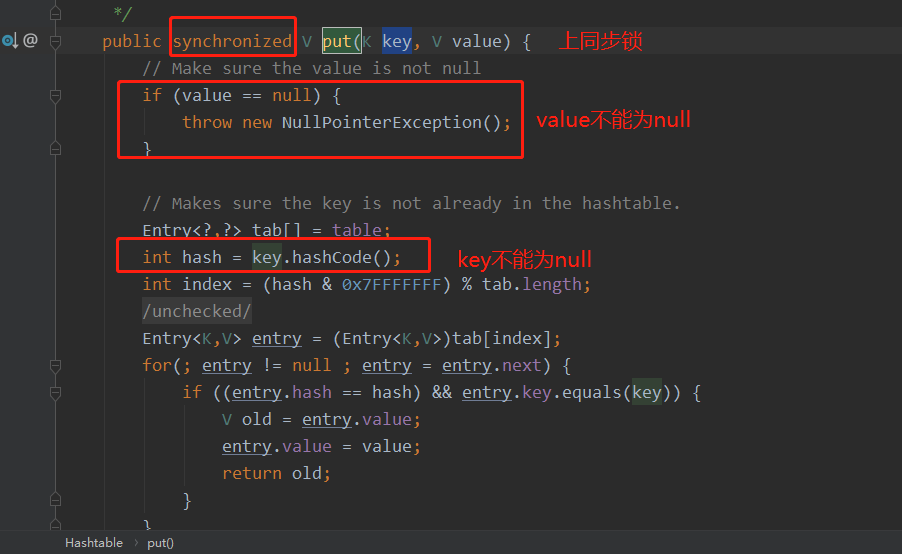Click 'old' variable in 'V old ='

coord(257,419)
